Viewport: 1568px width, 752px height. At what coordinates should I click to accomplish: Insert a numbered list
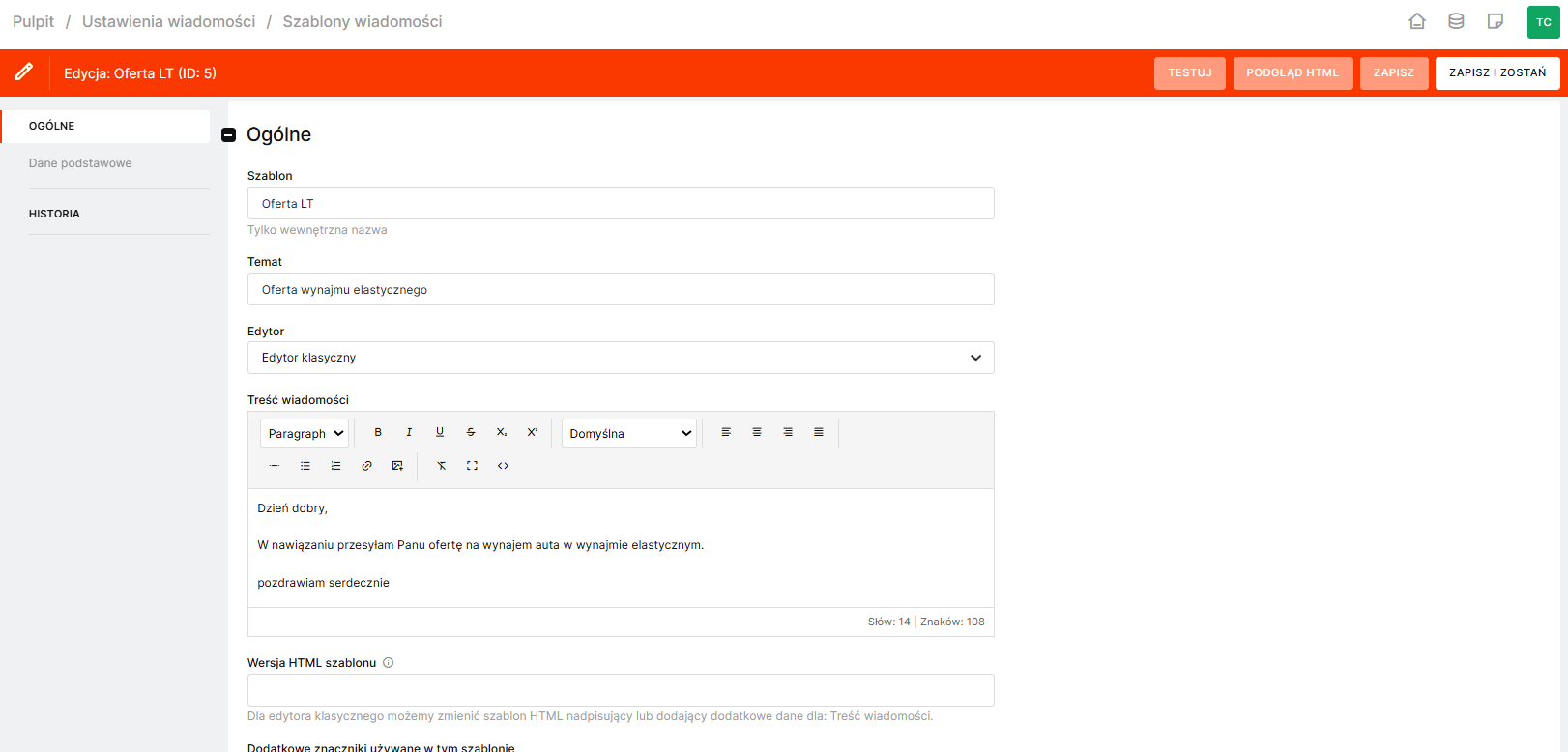(x=335, y=466)
